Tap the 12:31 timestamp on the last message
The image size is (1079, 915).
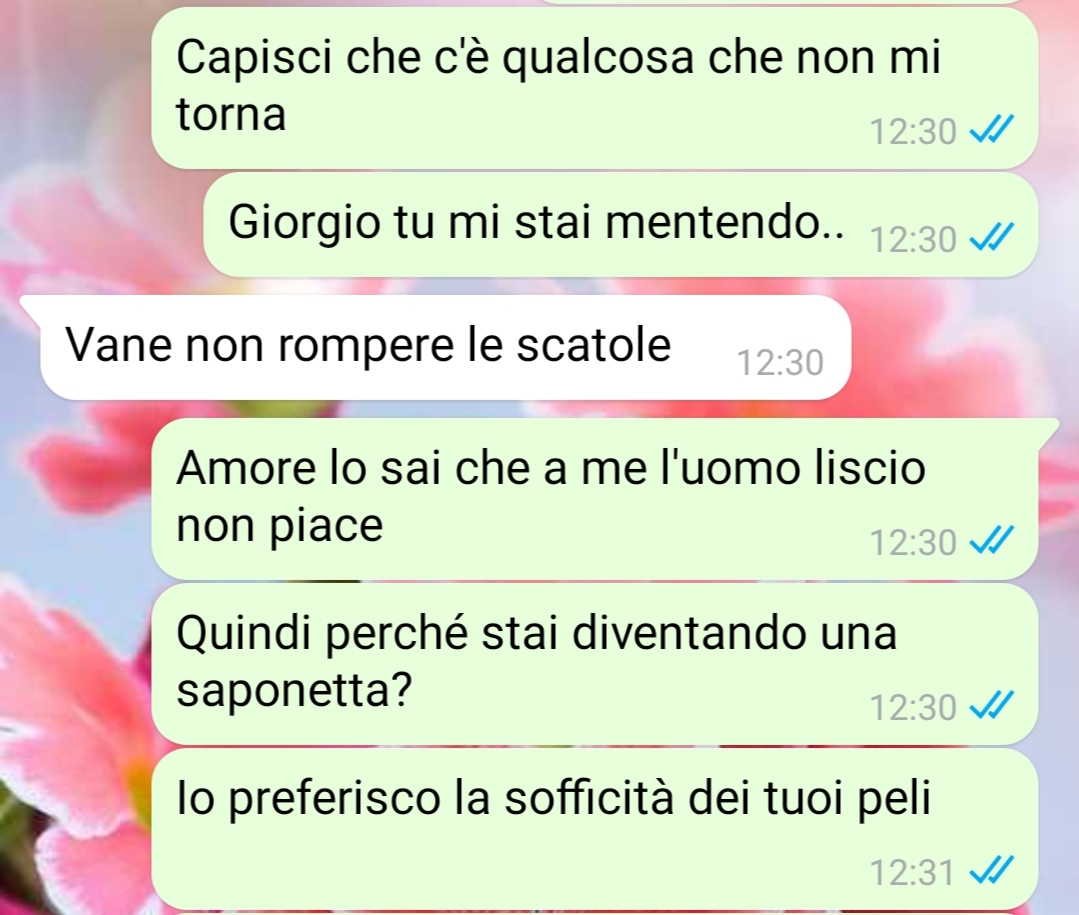click(x=912, y=872)
